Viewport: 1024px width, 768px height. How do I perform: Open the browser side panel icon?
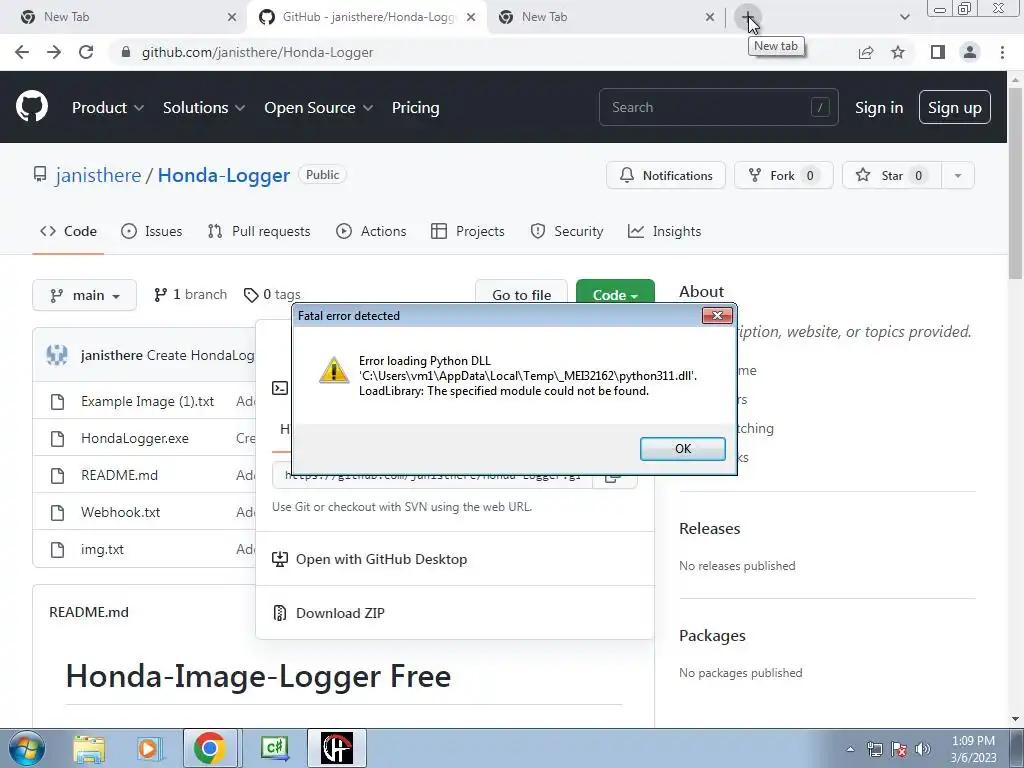(938, 52)
